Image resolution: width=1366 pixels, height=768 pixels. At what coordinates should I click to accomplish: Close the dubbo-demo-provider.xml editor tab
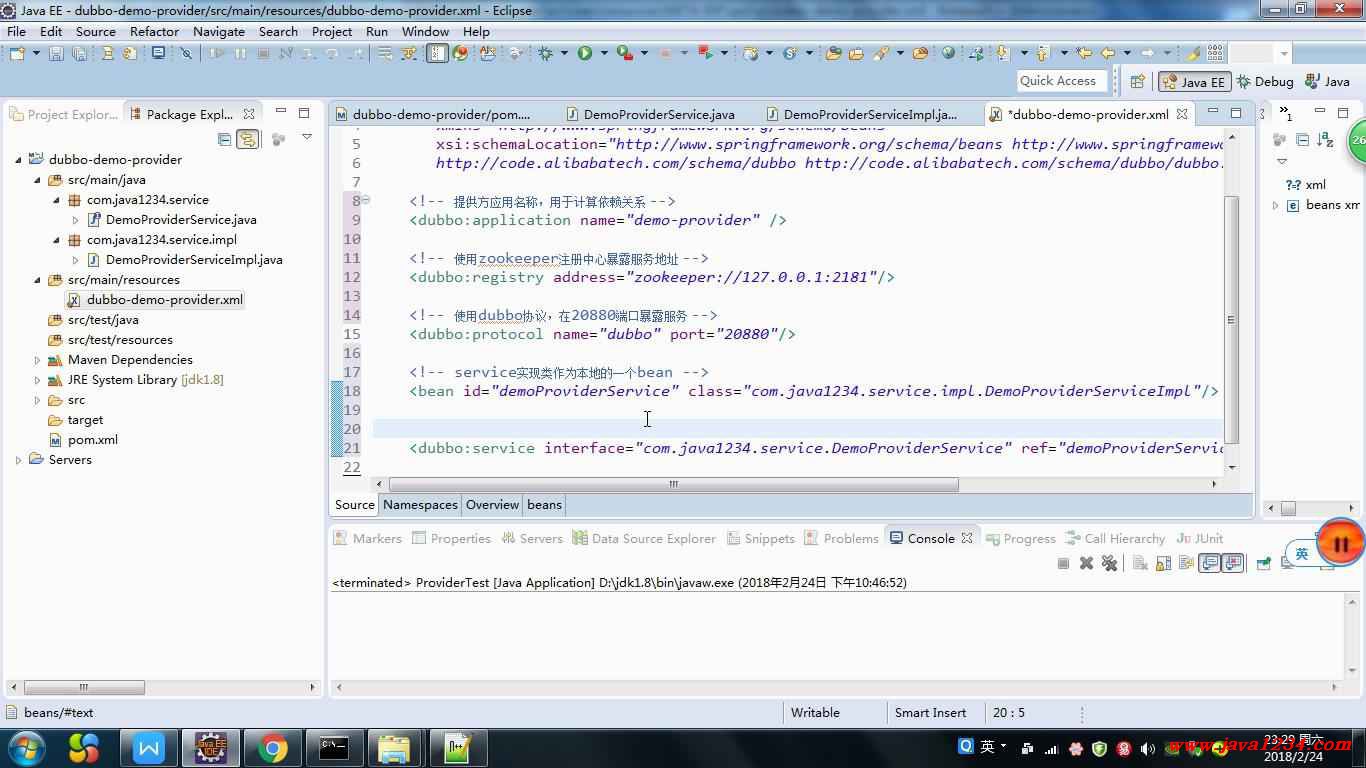[1180, 114]
